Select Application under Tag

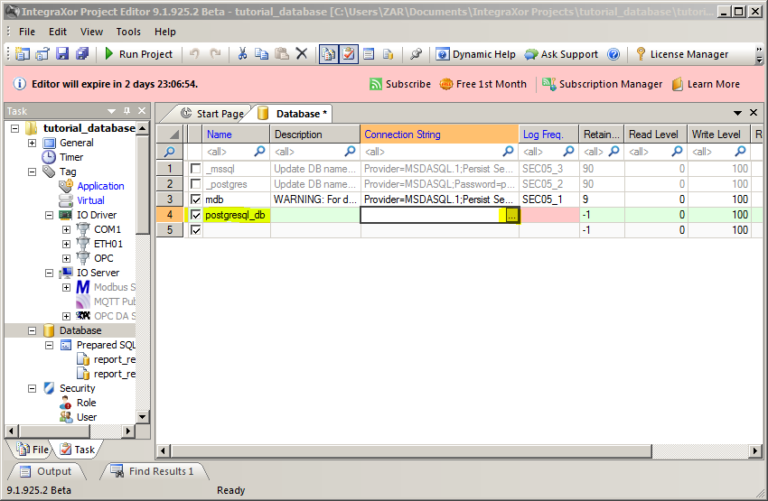(x=100, y=186)
